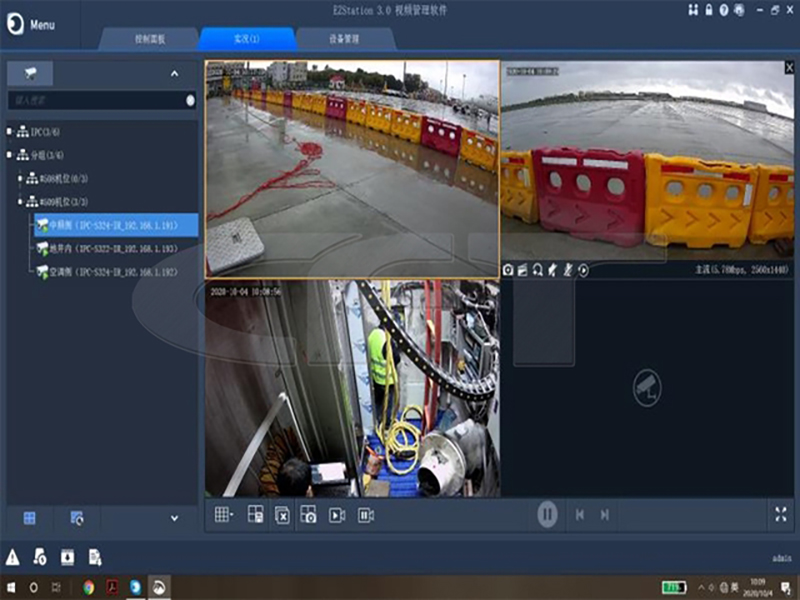The height and width of the screenshot is (600, 800).
Task: Click the device search input field
Action: tap(95, 101)
